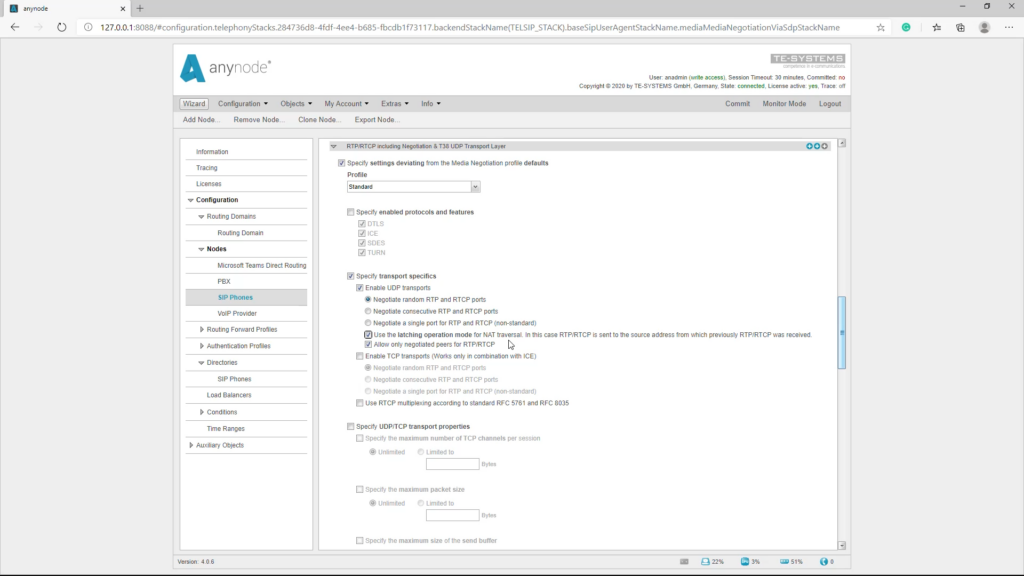Click the Commit button

pos(737,104)
